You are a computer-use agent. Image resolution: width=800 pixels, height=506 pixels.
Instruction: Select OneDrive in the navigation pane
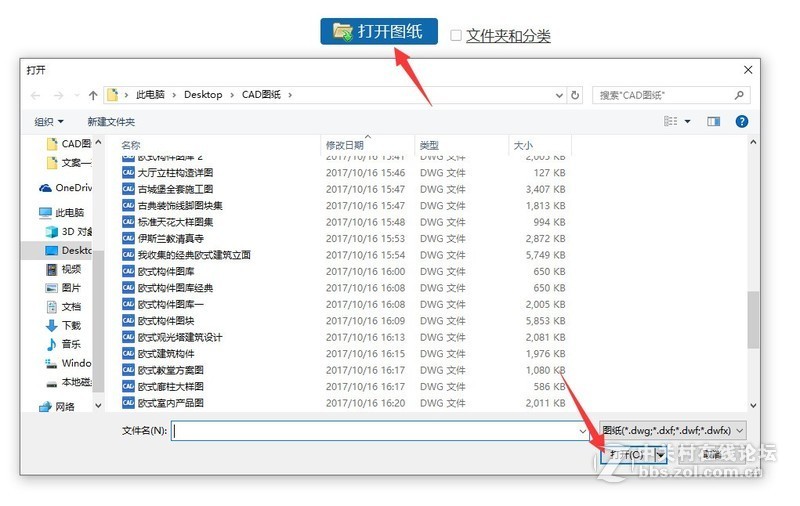(65, 188)
